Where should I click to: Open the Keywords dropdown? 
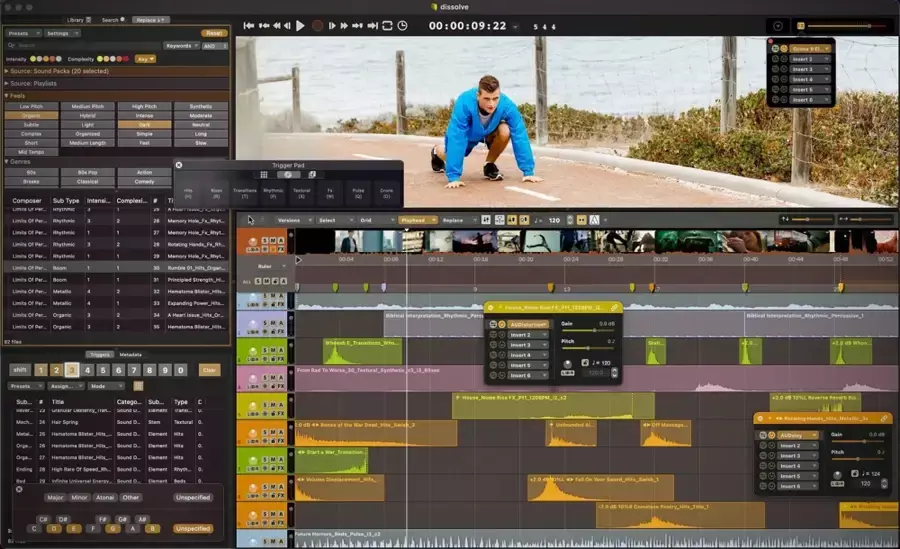183,45
